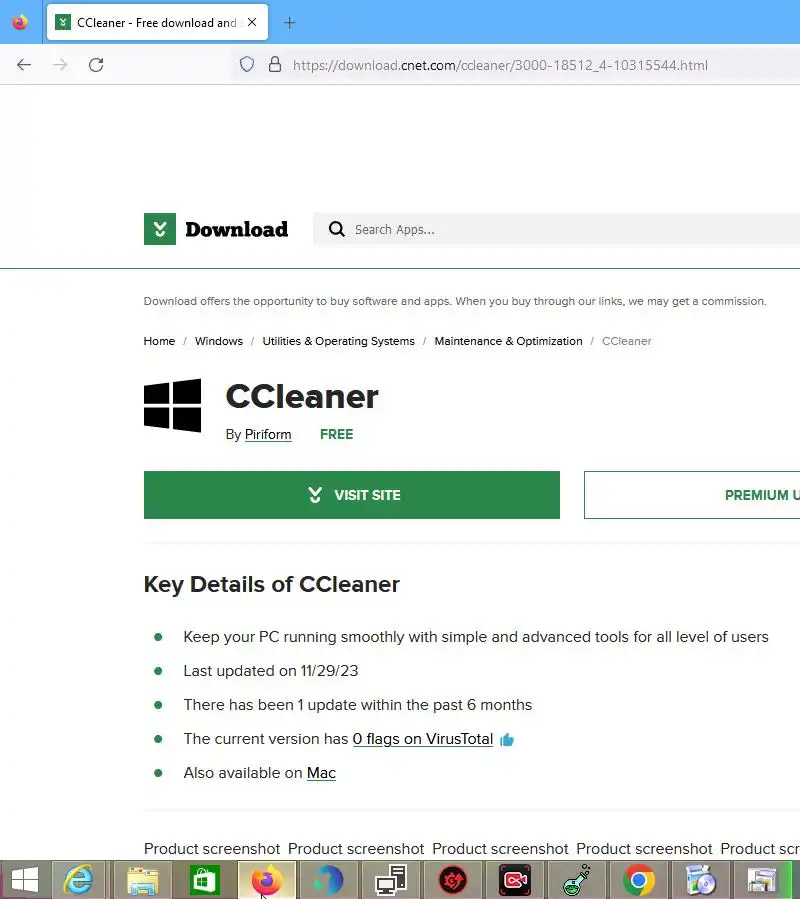Click the PREMIUM upgrade button
The image size is (800, 899).
click(x=692, y=495)
